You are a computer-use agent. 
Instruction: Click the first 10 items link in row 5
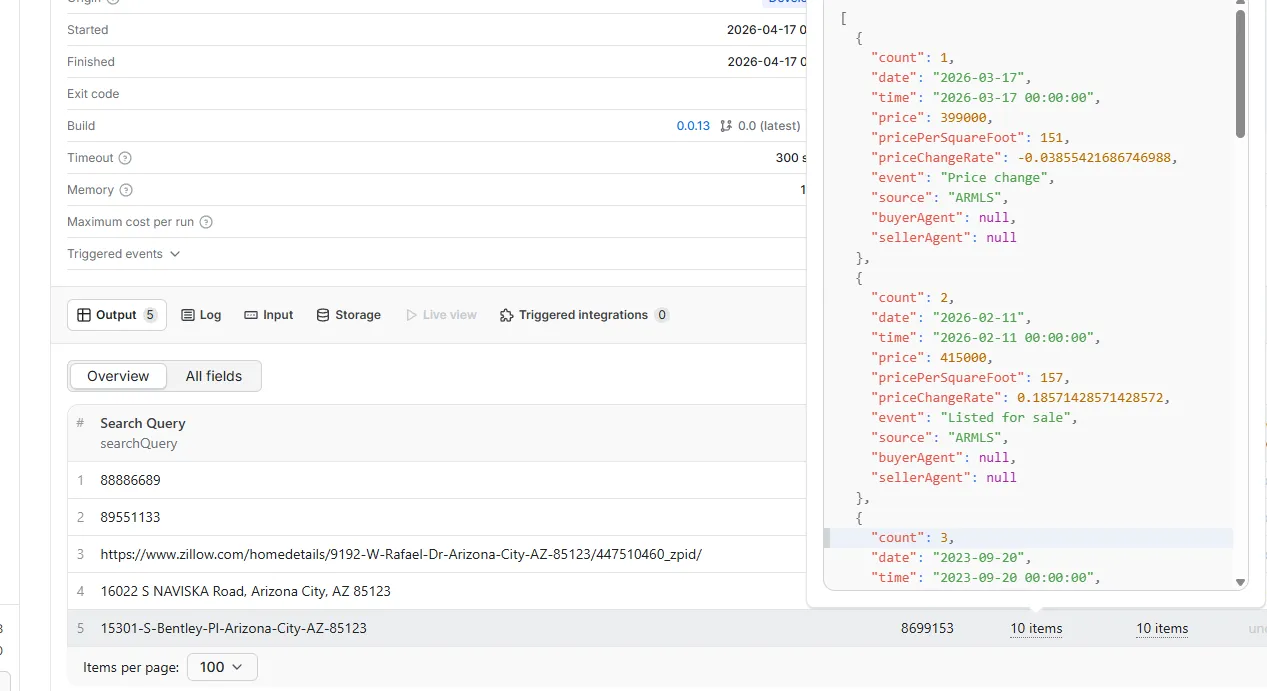coord(1036,629)
